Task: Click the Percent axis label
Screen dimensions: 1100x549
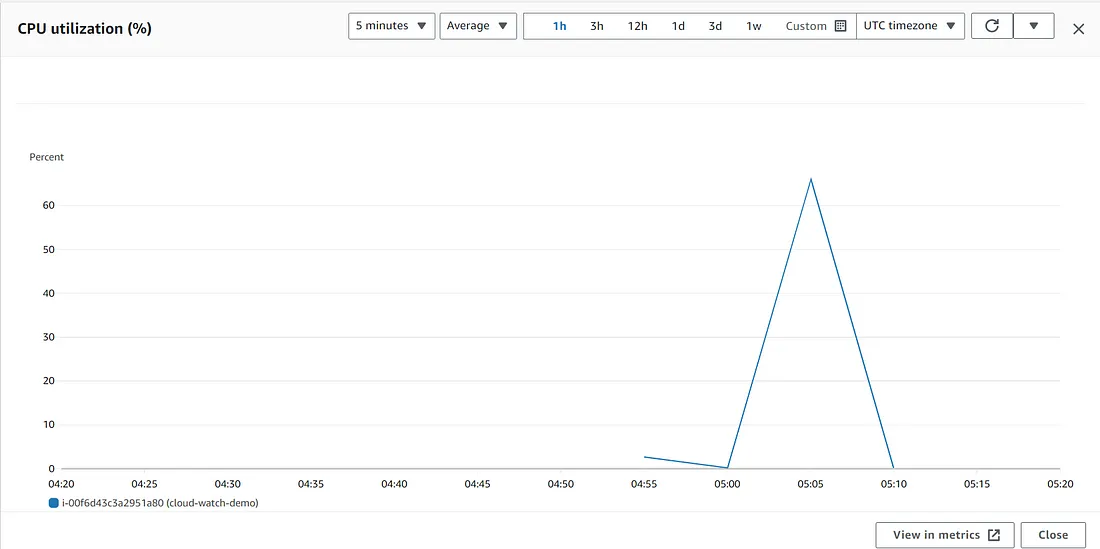Action: tap(46, 157)
